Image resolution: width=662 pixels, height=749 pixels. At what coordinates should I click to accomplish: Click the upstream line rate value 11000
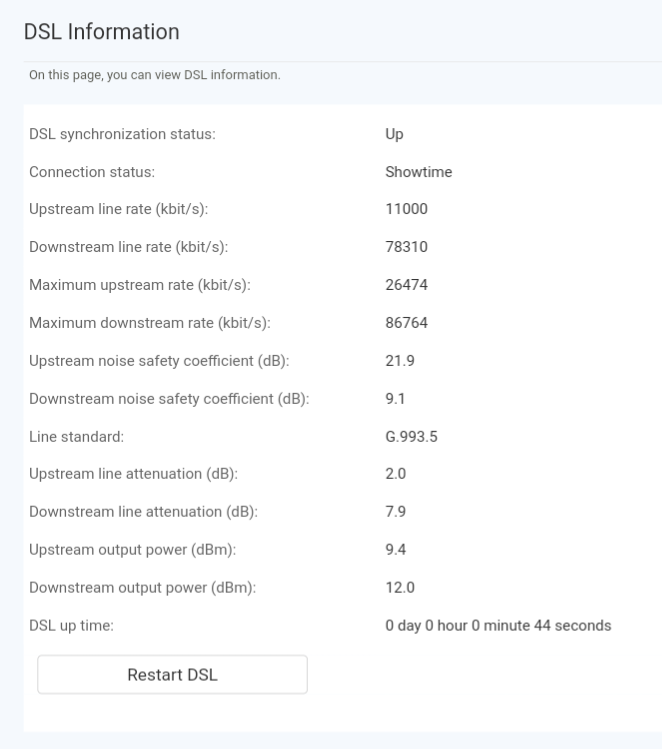coord(406,210)
